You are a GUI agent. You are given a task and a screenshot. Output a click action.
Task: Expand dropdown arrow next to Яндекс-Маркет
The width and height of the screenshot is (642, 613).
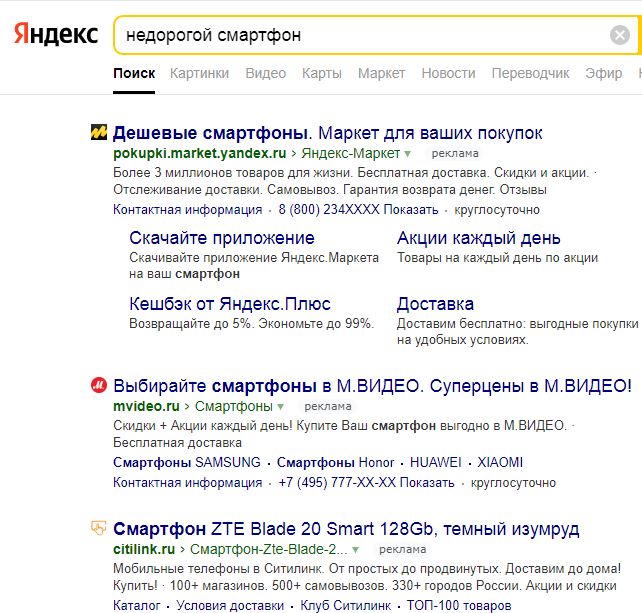(x=408, y=154)
